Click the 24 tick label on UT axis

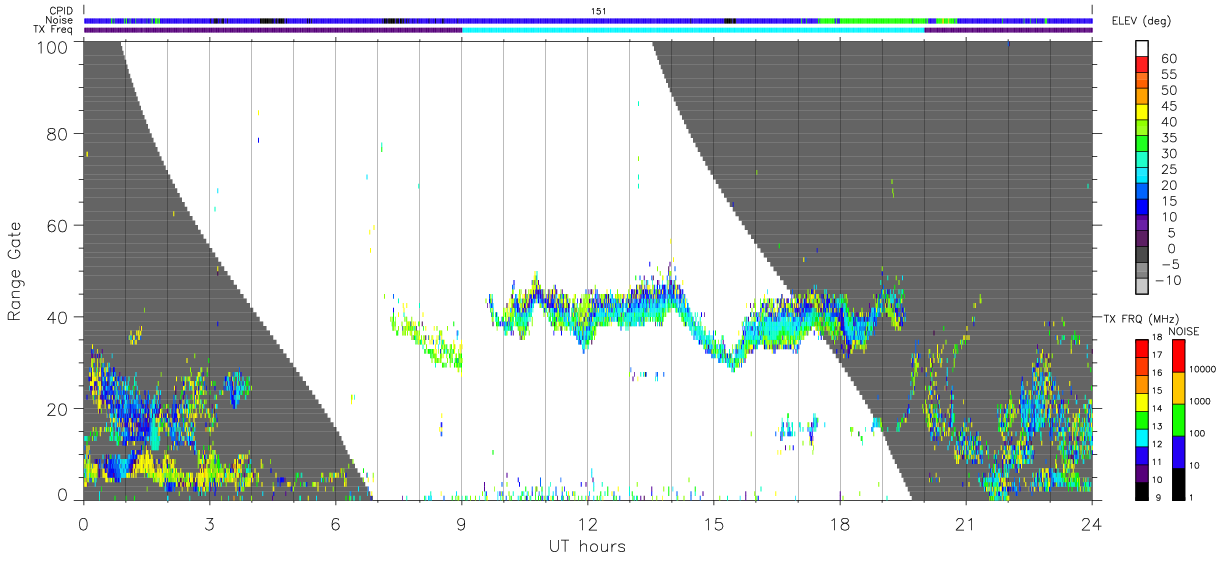point(1091,523)
